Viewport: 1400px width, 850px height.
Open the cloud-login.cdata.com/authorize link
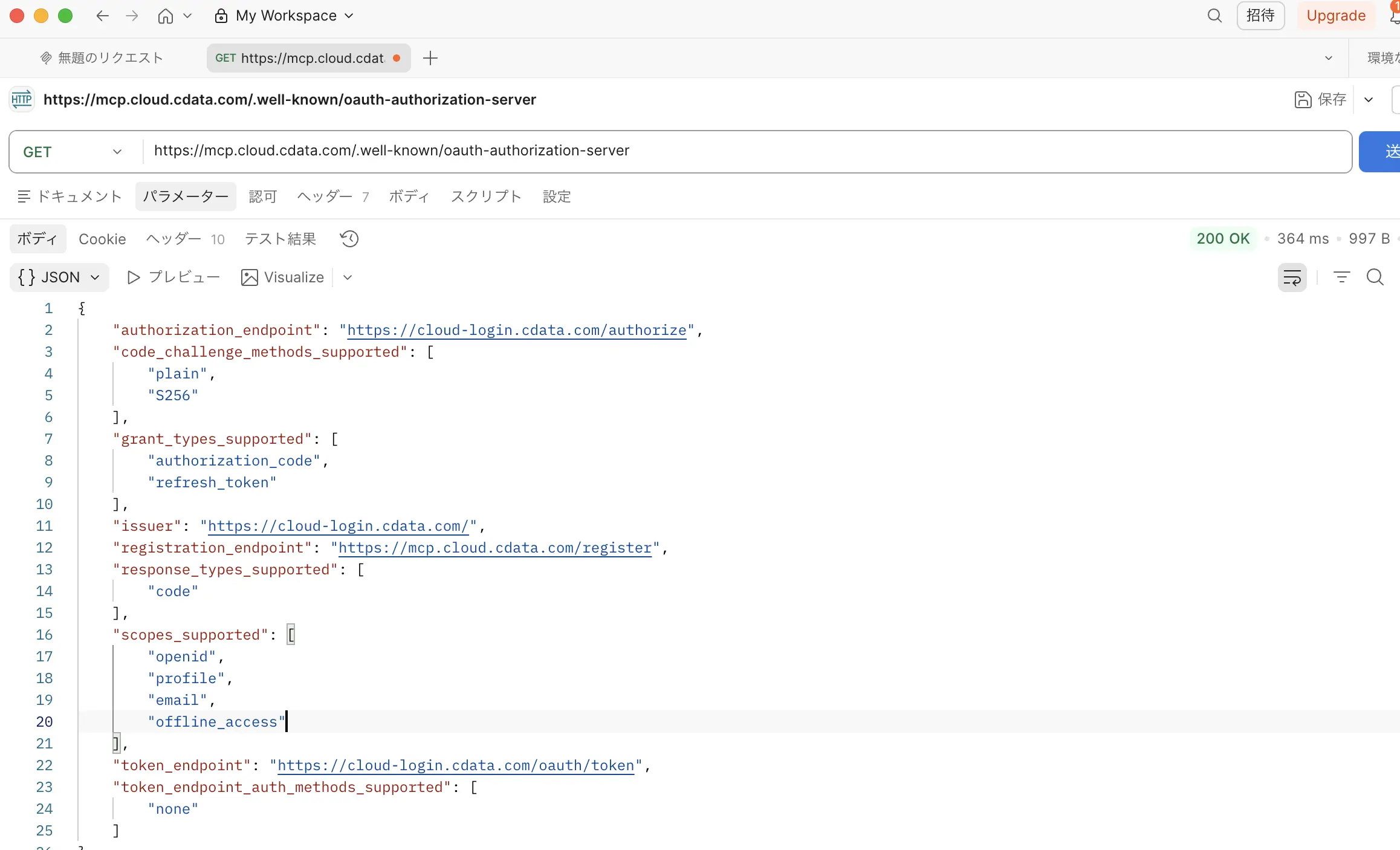click(x=516, y=330)
